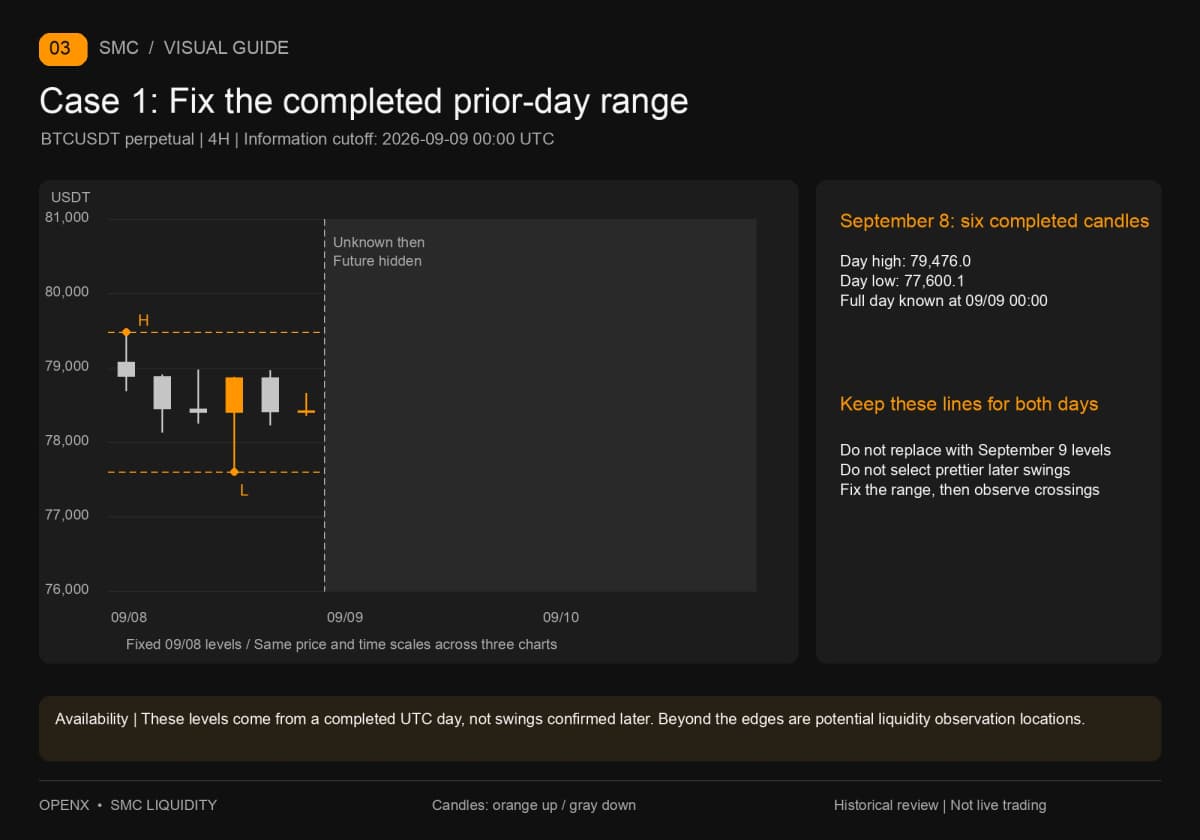Click the thin gray doji candle in the chart
Image resolution: width=1200 pixels, height=840 pixels.
coord(198,398)
